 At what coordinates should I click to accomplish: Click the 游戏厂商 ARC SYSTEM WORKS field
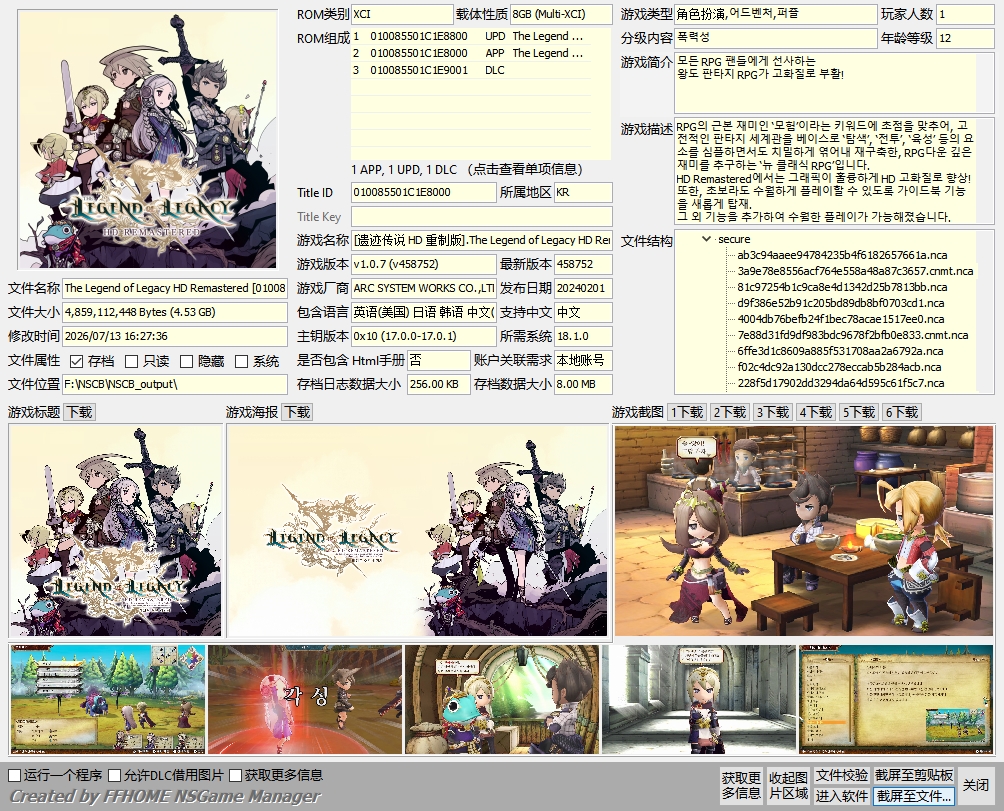423,288
